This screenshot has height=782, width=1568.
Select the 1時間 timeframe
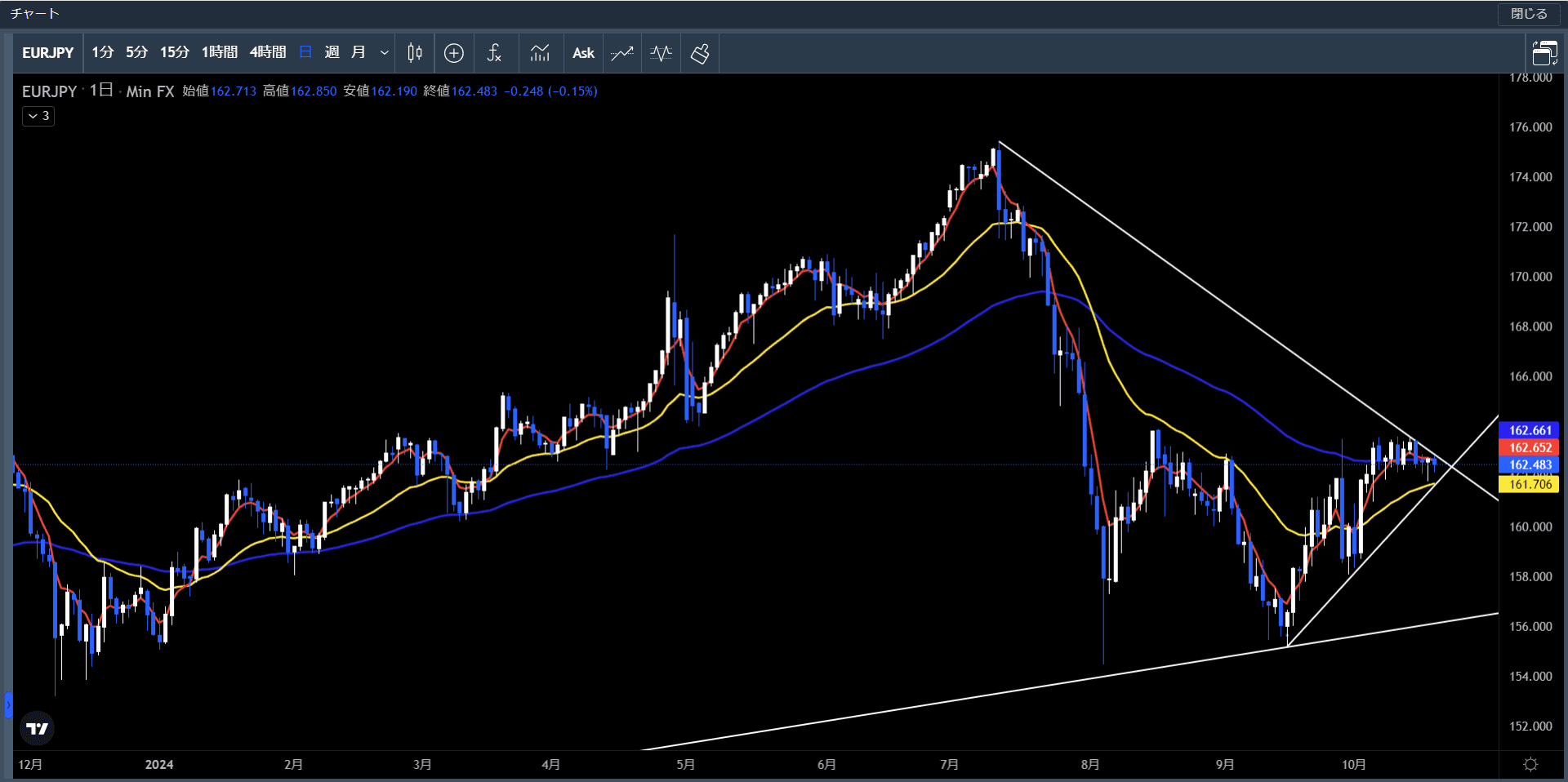click(x=220, y=53)
